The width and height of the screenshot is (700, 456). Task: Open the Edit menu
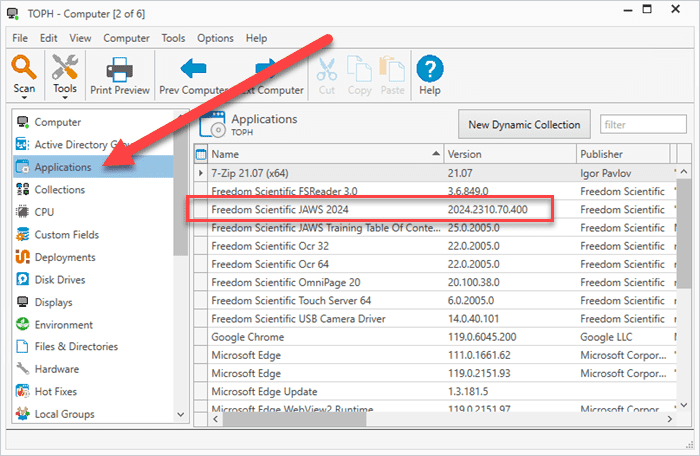[48, 38]
